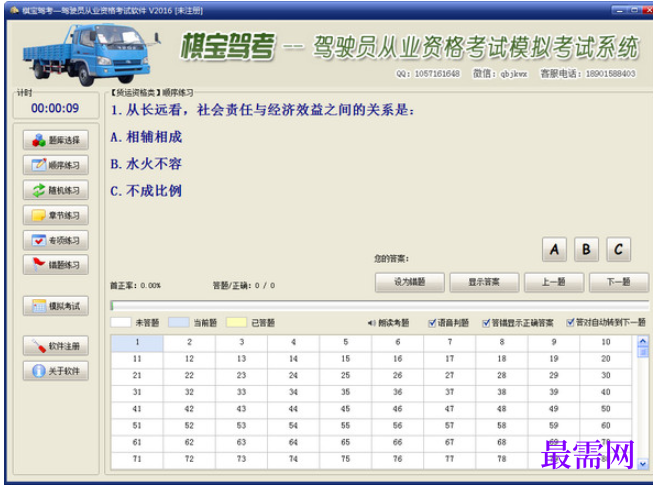Image resolution: width=653 pixels, height=486 pixels.
Task: Reveal solution with 显示答案 button
Action: (484, 282)
